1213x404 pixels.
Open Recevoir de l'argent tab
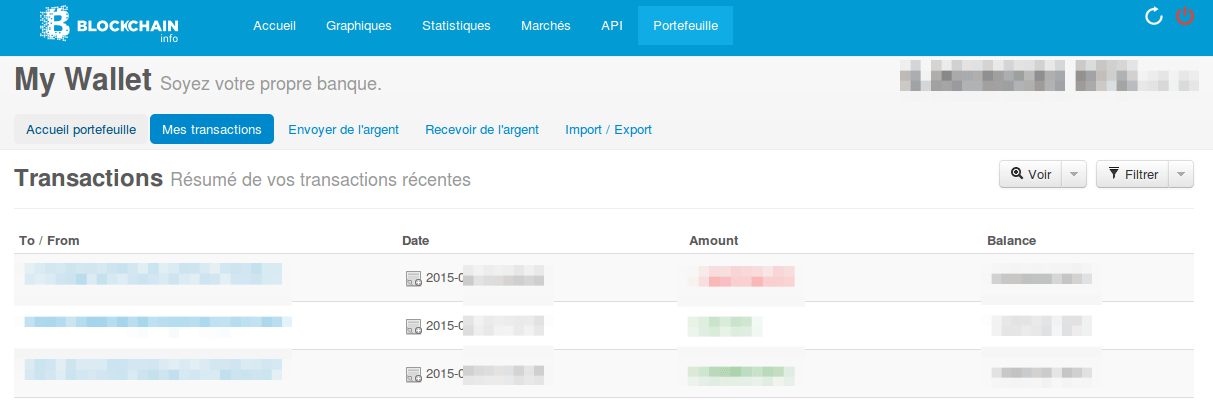point(482,129)
